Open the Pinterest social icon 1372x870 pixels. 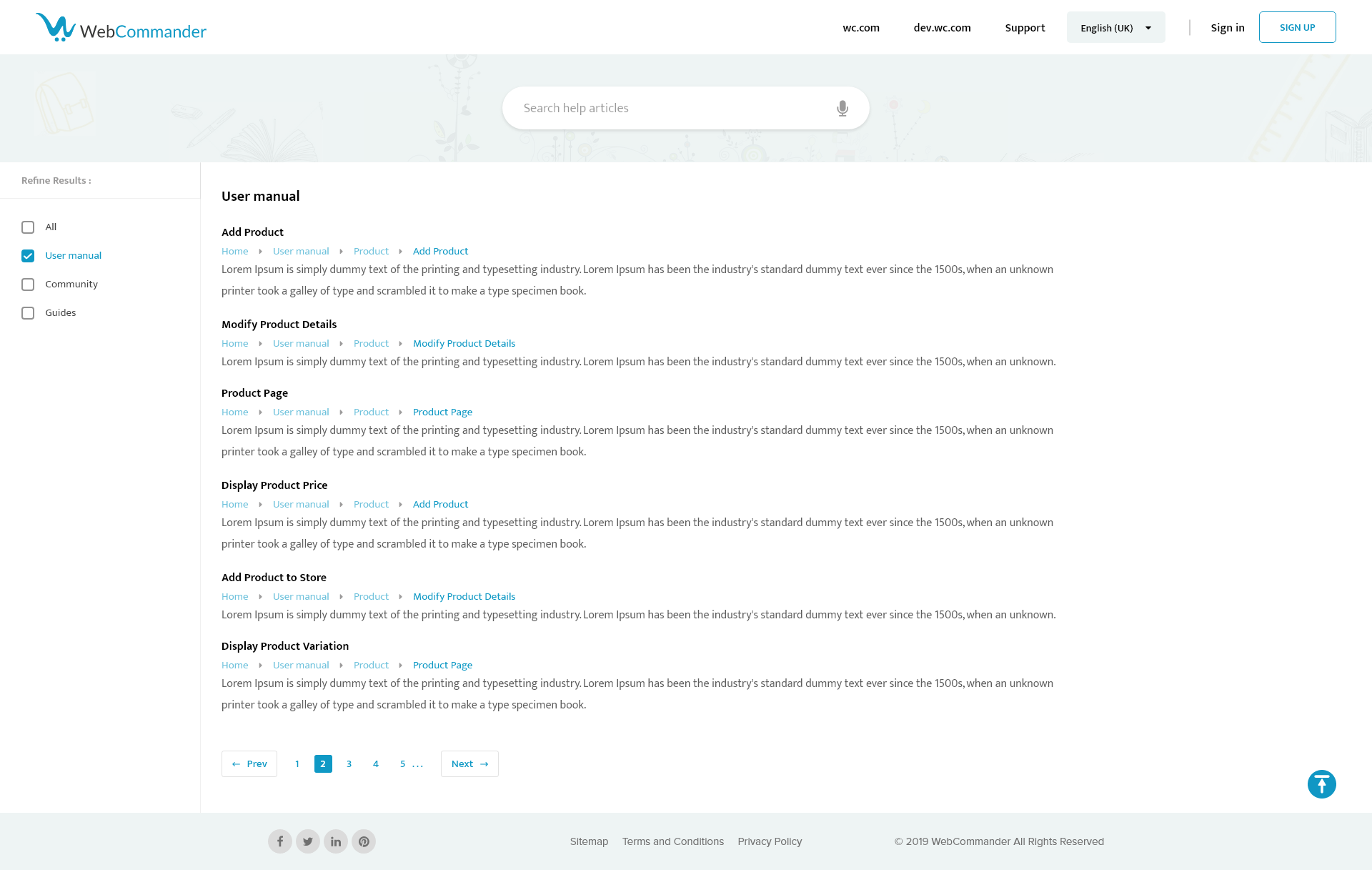(x=364, y=841)
